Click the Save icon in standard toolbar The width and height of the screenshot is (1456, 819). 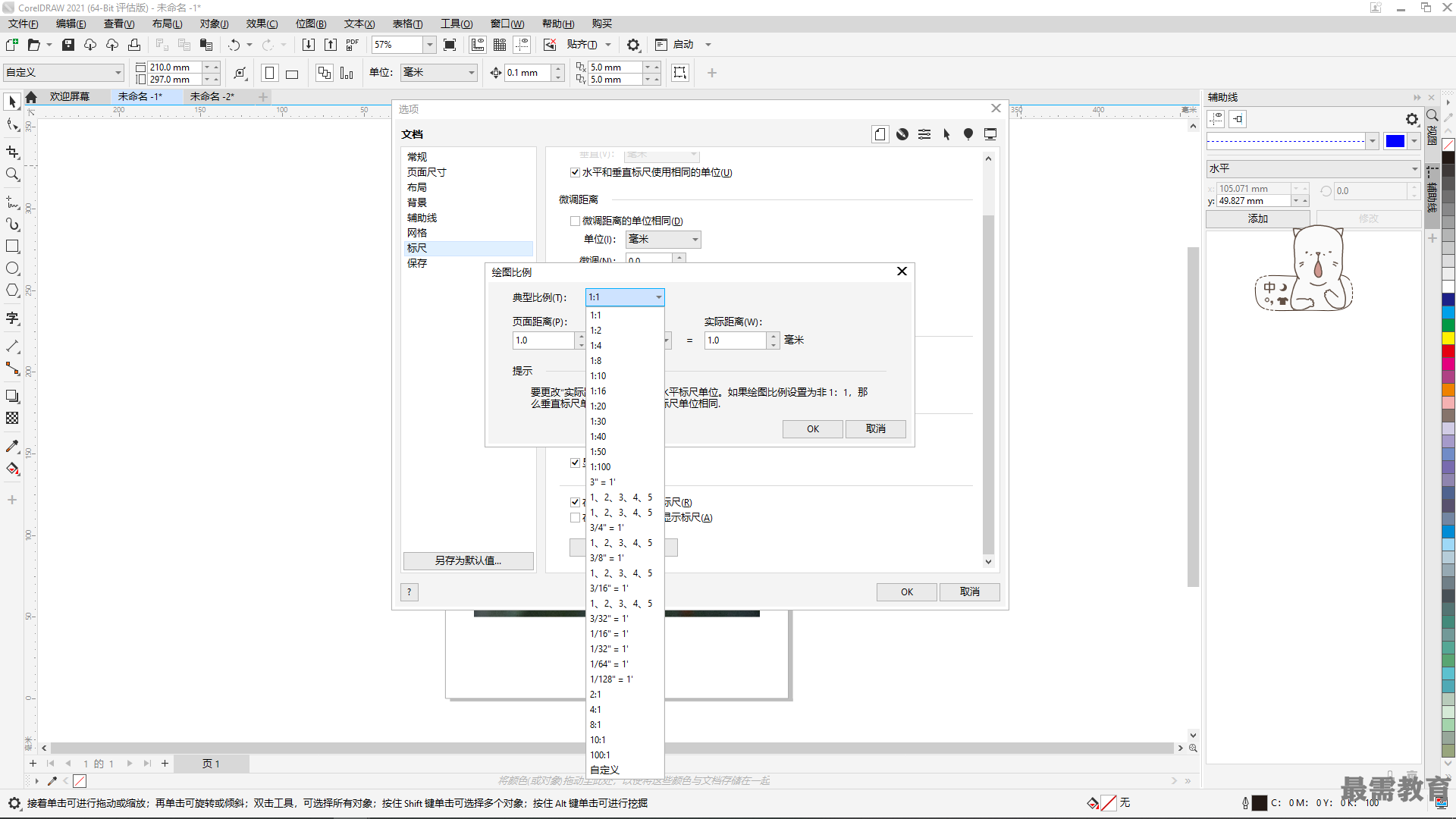[68, 45]
